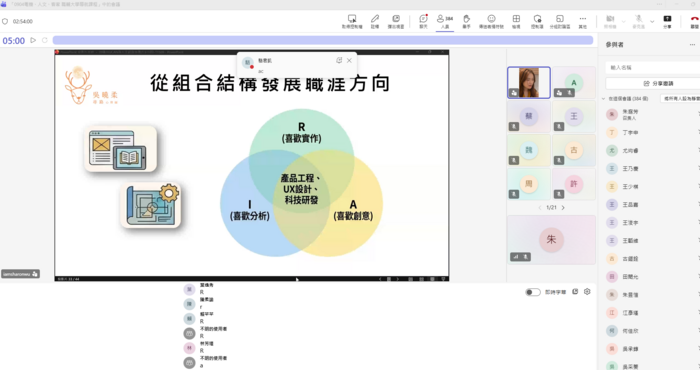This screenshot has width=700, height=370.
Task: Toggle the camera icon in toolbar
Action: (610, 18)
